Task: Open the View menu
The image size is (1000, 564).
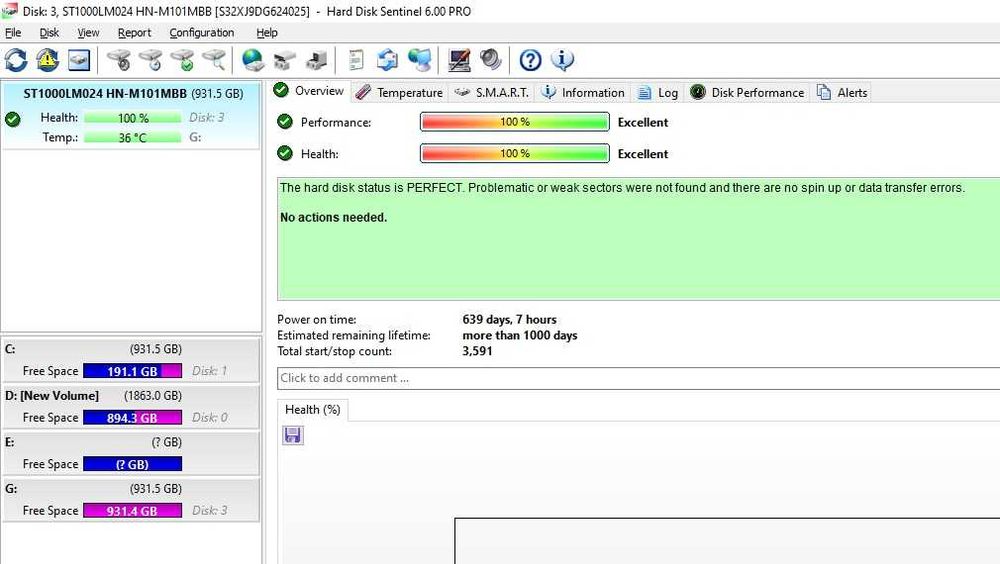Action: click(88, 33)
